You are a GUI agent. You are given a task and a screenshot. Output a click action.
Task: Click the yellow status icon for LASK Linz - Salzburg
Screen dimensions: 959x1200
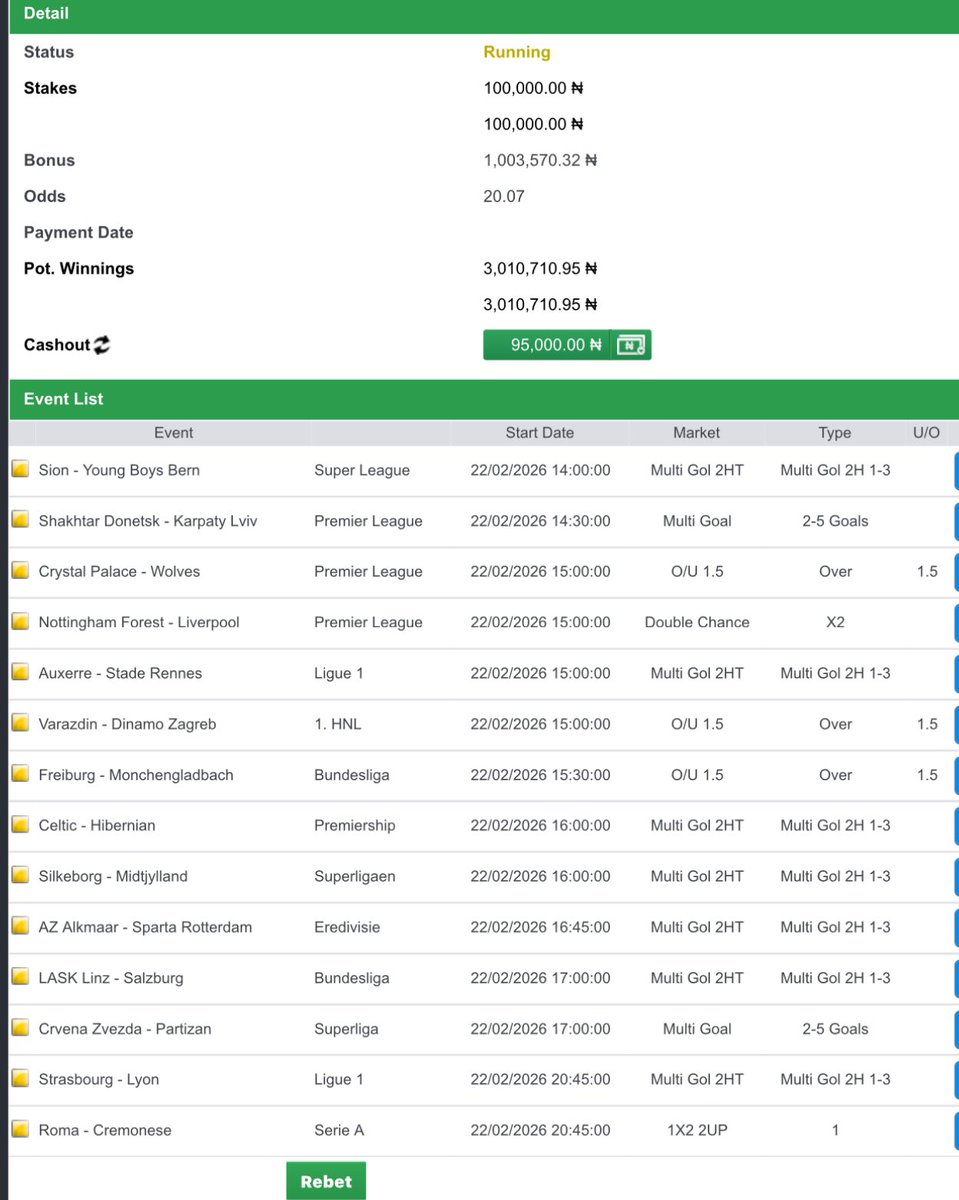pos(20,977)
